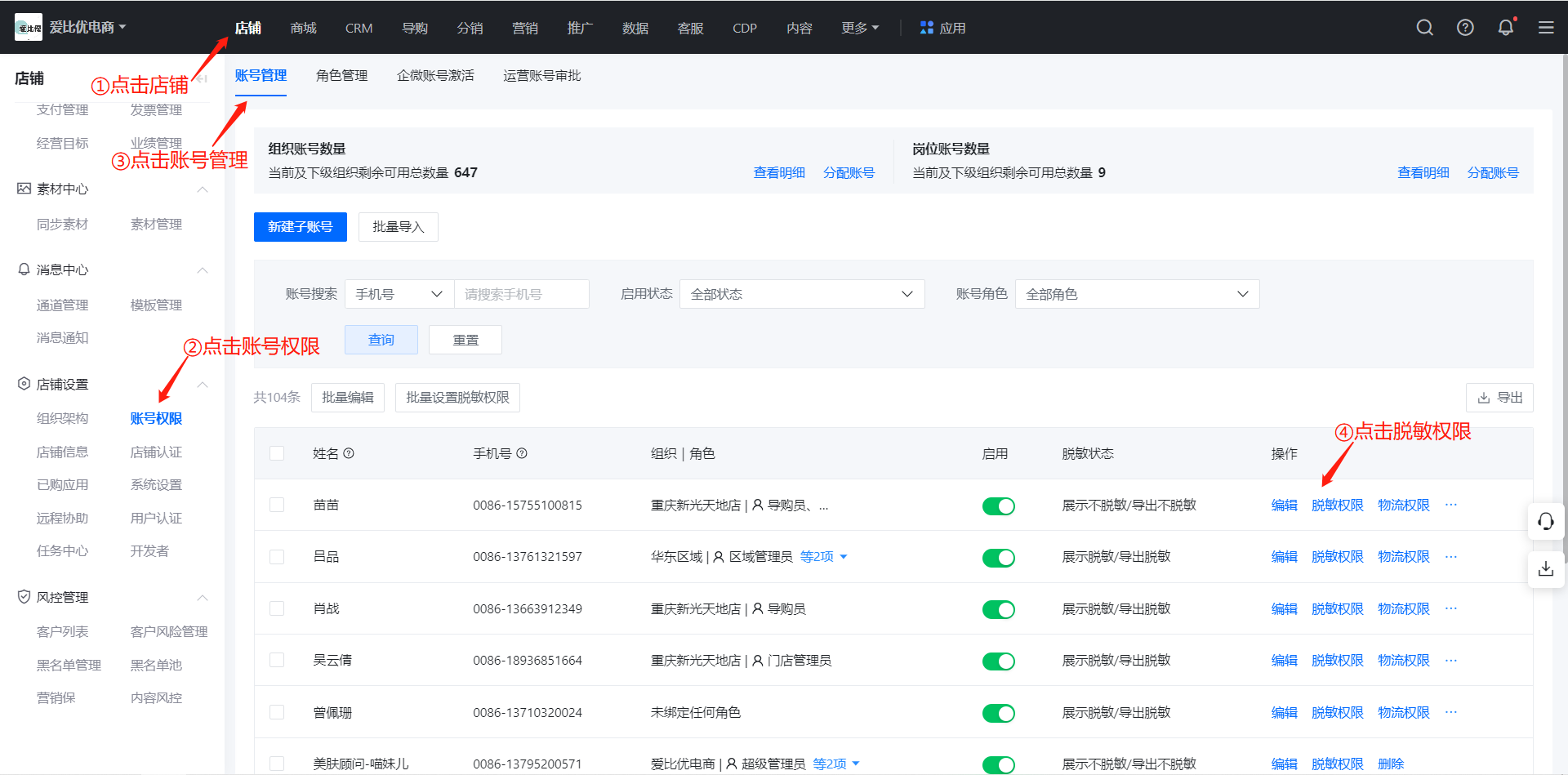Click the 新建子账号 button

pos(301,227)
